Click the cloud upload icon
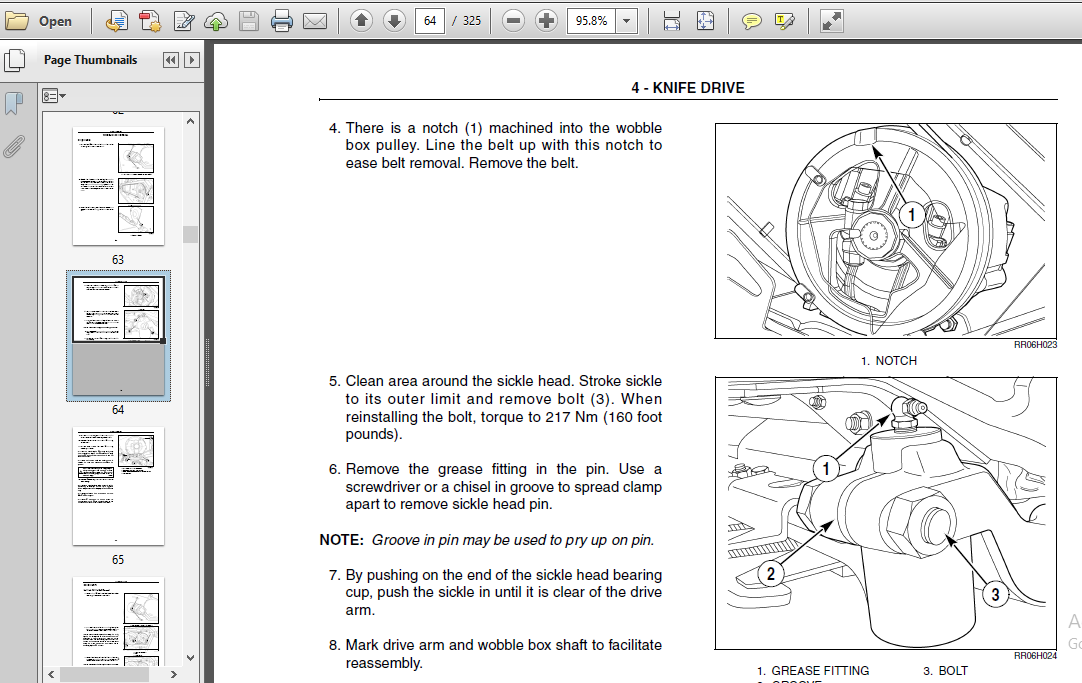This screenshot has height=683, width=1082. click(216, 21)
